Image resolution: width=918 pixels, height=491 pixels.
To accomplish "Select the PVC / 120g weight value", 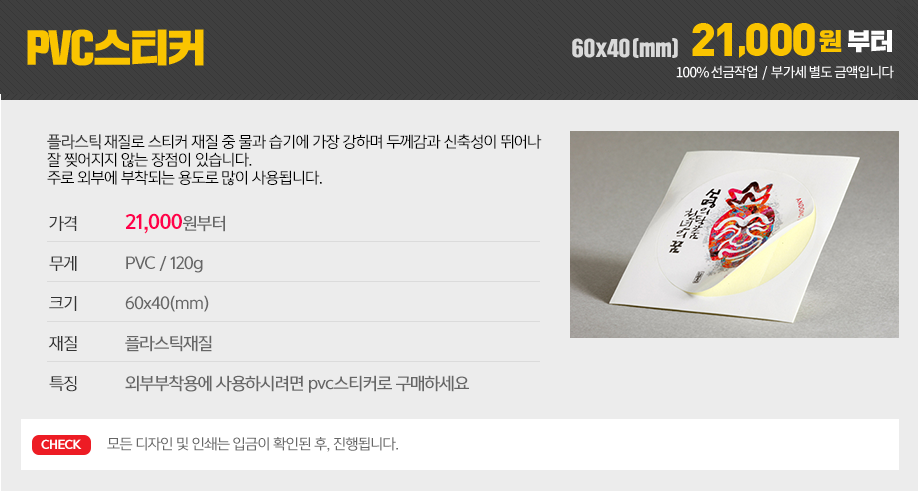I will coord(164,263).
